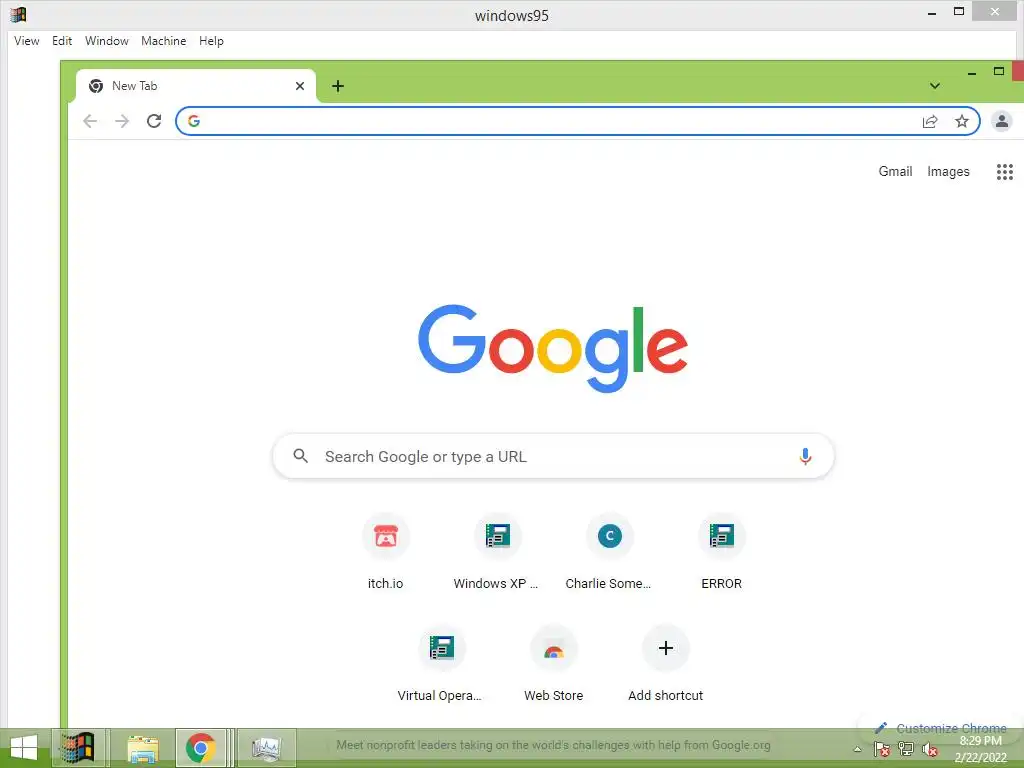Open the itch.io shortcut
The width and height of the screenshot is (1024, 768).
pyautogui.click(x=386, y=552)
